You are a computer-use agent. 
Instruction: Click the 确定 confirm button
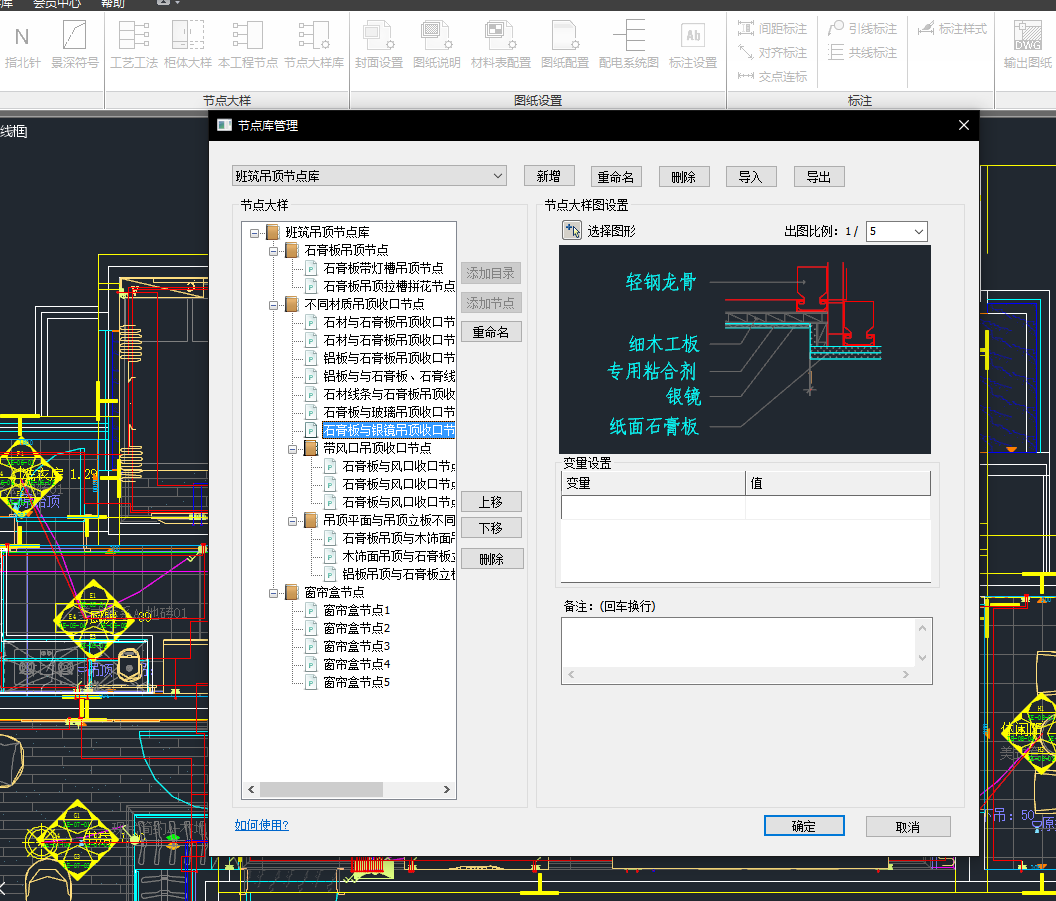[x=804, y=826]
